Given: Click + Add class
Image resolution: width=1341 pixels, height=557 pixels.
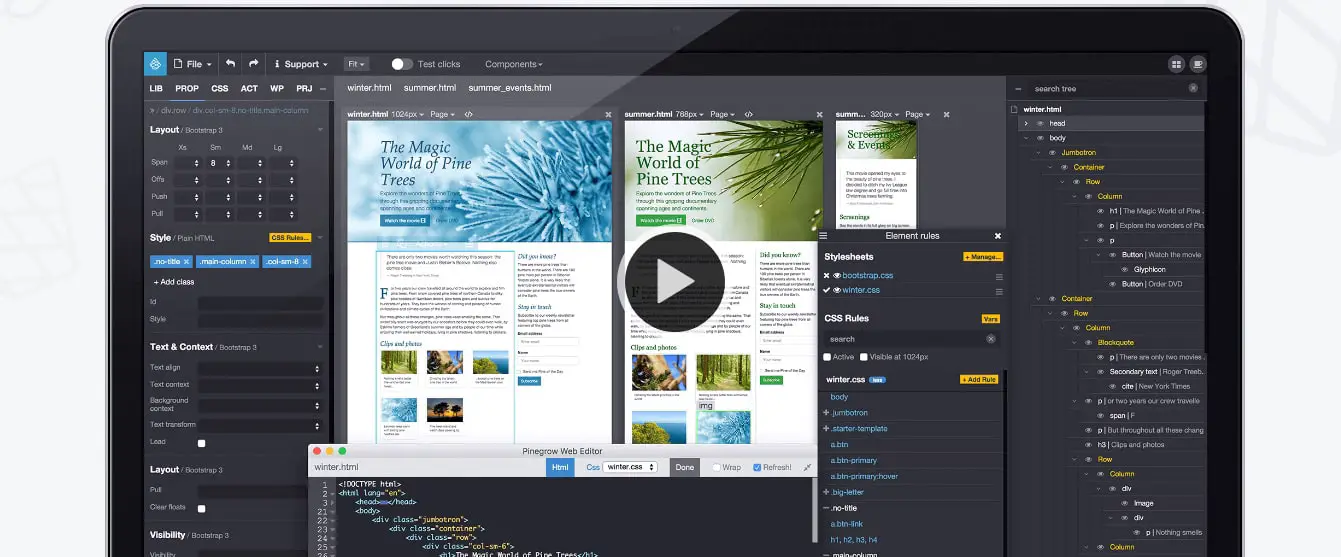Looking at the screenshot, I should [x=174, y=282].
